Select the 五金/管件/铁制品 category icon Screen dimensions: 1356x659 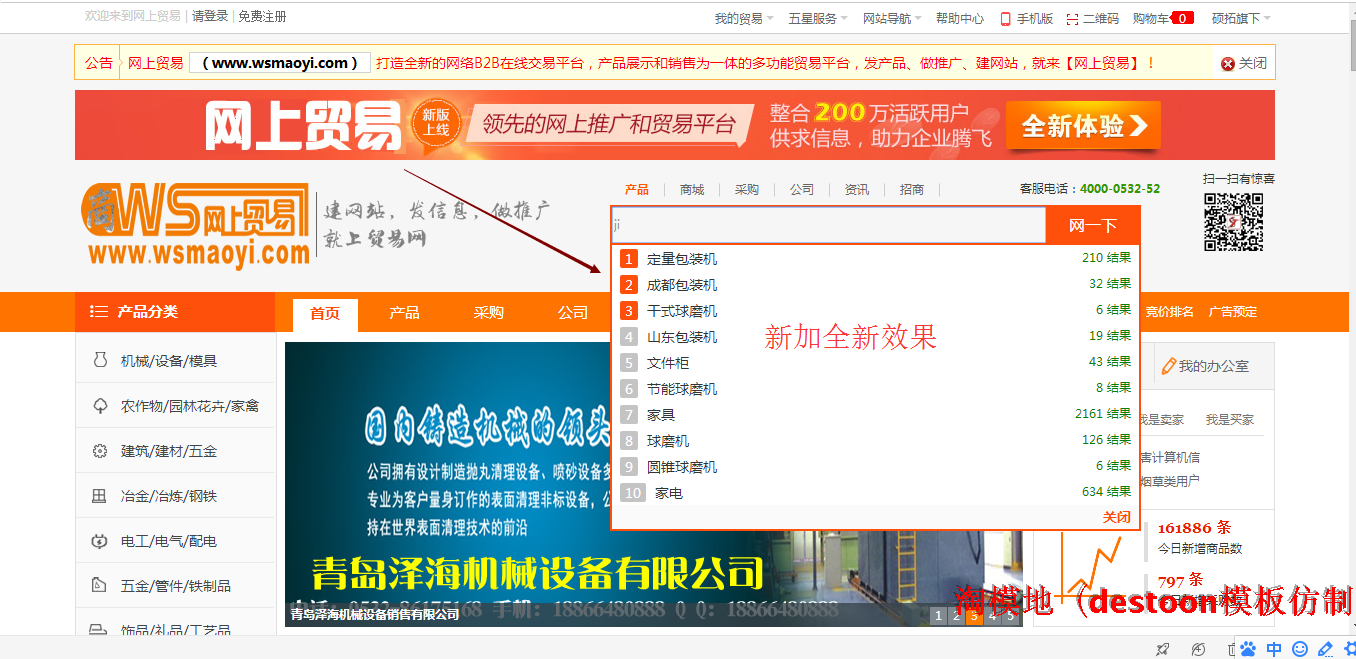[99, 585]
